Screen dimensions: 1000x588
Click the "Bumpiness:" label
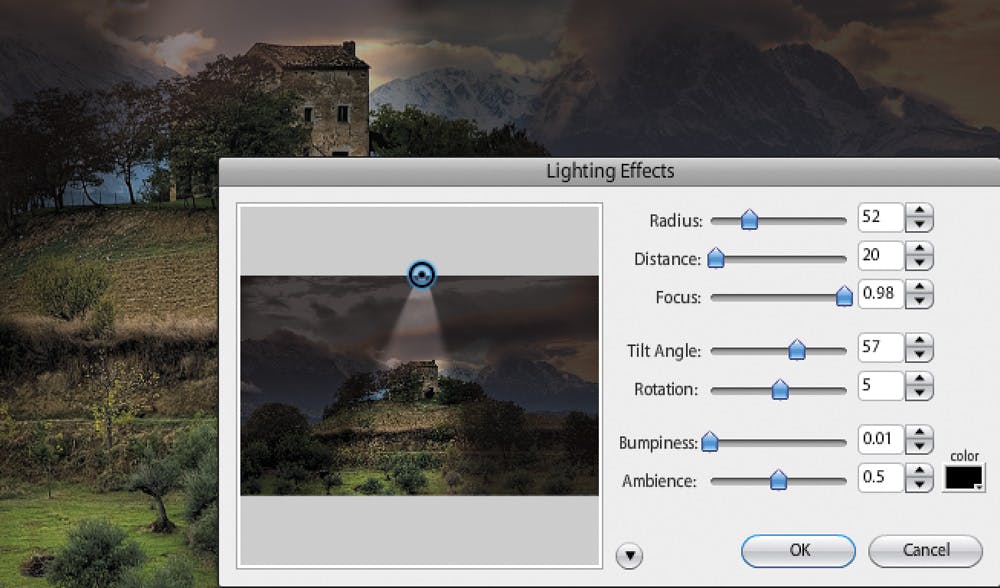click(658, 443)
